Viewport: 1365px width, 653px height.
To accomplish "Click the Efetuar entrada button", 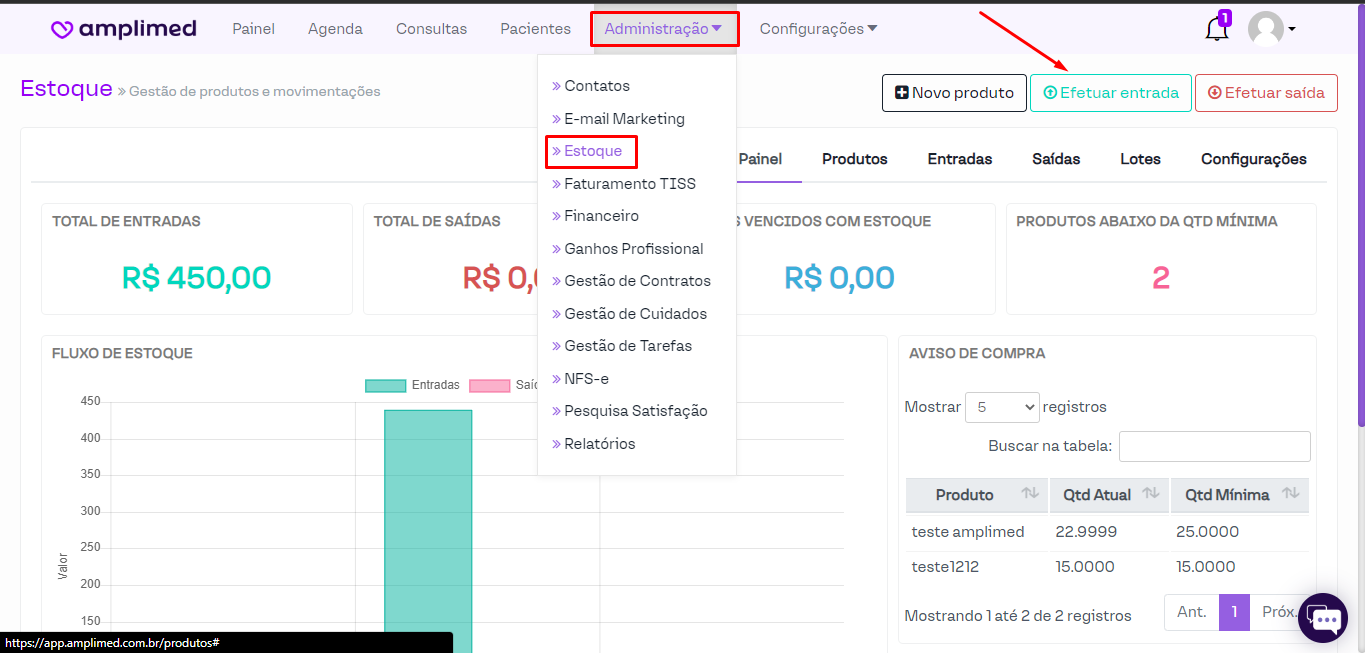I will [x=1111, y=93].
